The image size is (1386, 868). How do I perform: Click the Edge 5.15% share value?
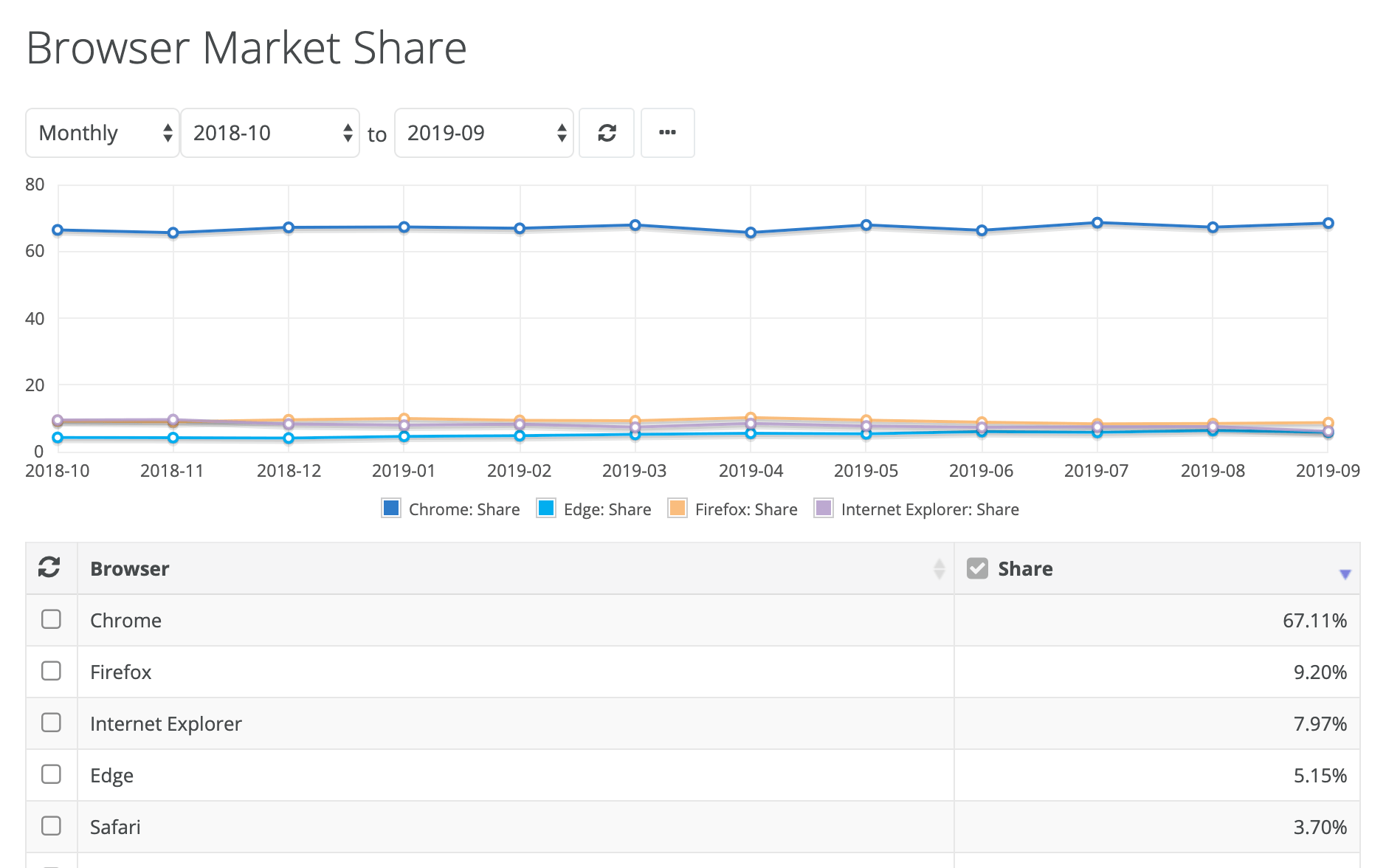(1320, 776)
